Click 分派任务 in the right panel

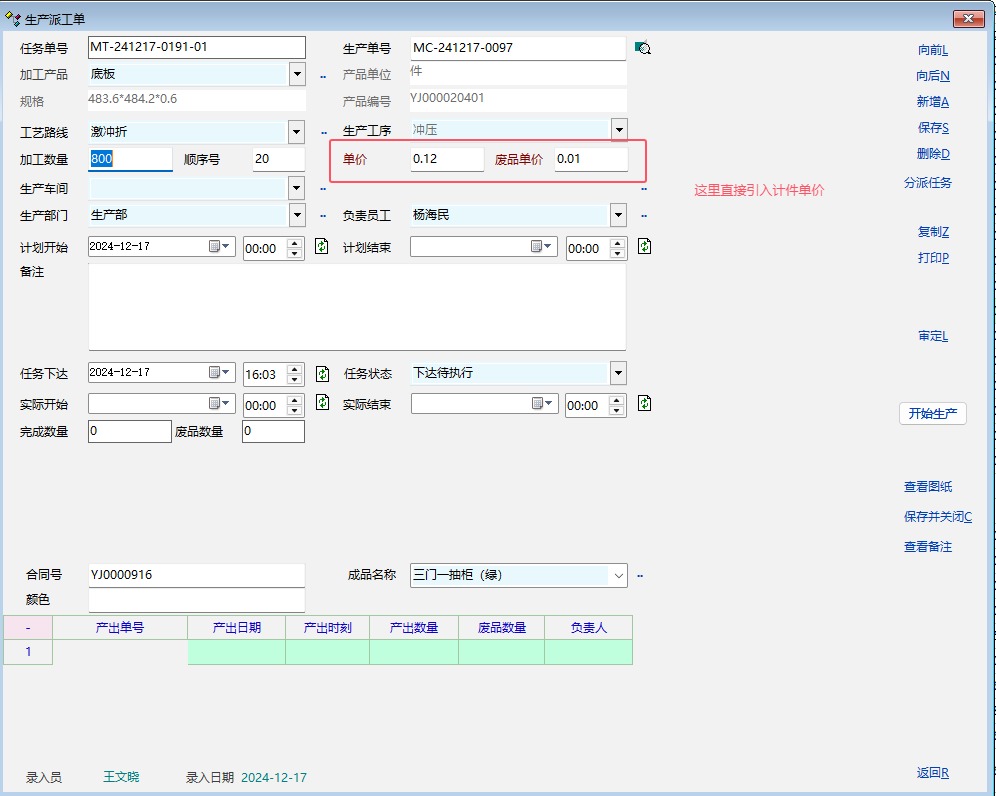(x=927, y=183)
